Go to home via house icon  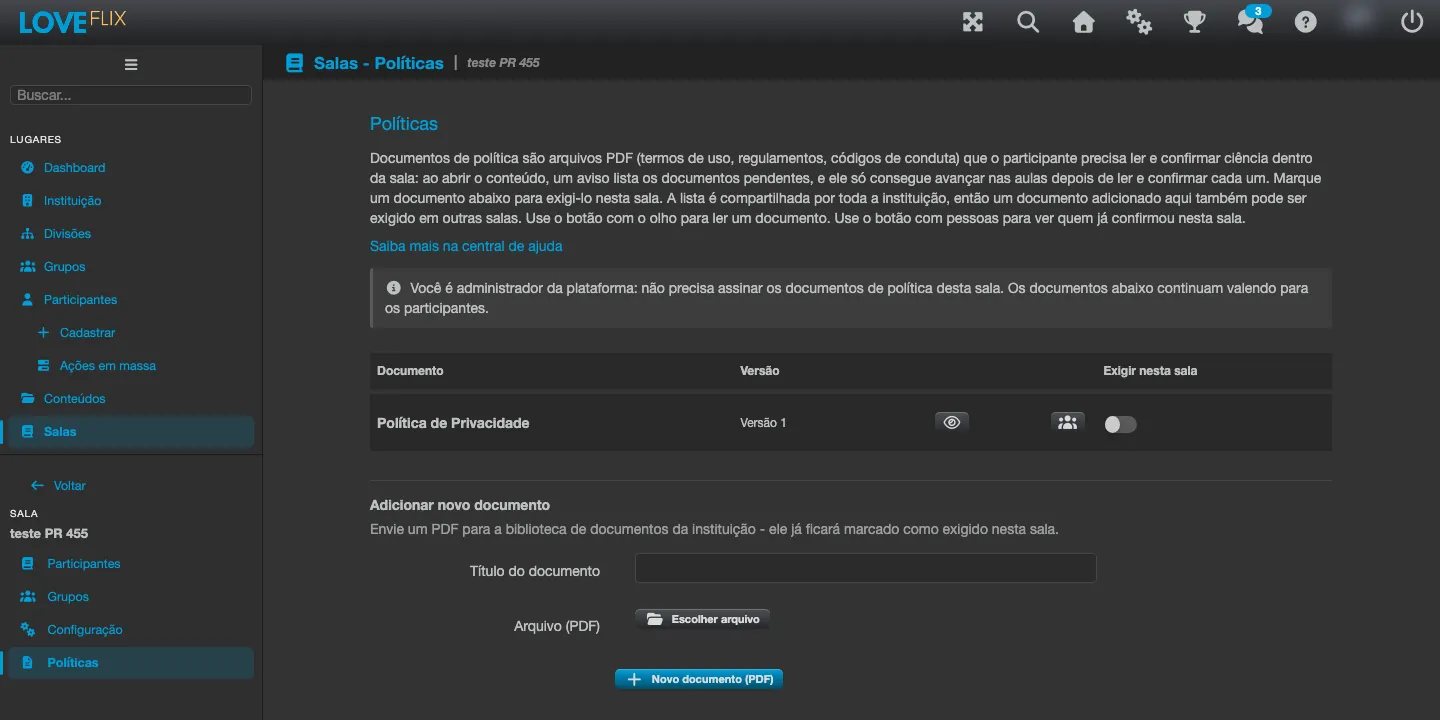(x=1083, y=22)
